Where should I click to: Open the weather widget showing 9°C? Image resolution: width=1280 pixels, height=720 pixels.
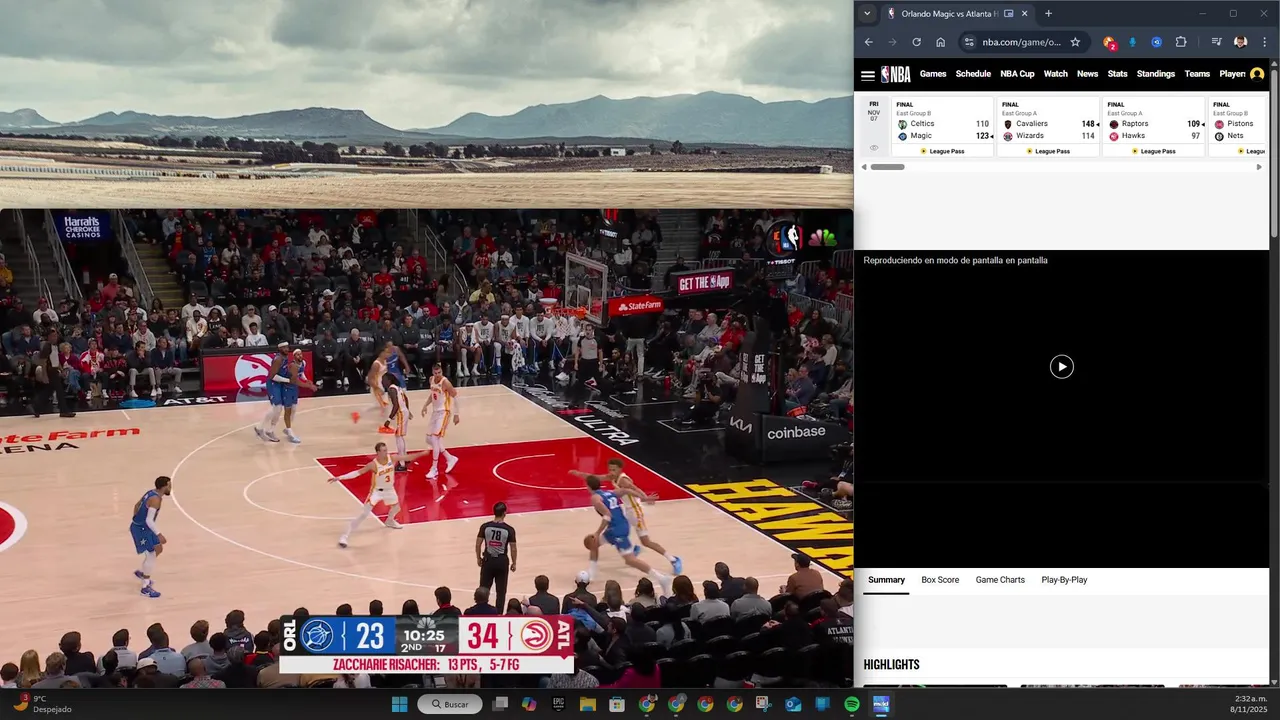[42, 704]
